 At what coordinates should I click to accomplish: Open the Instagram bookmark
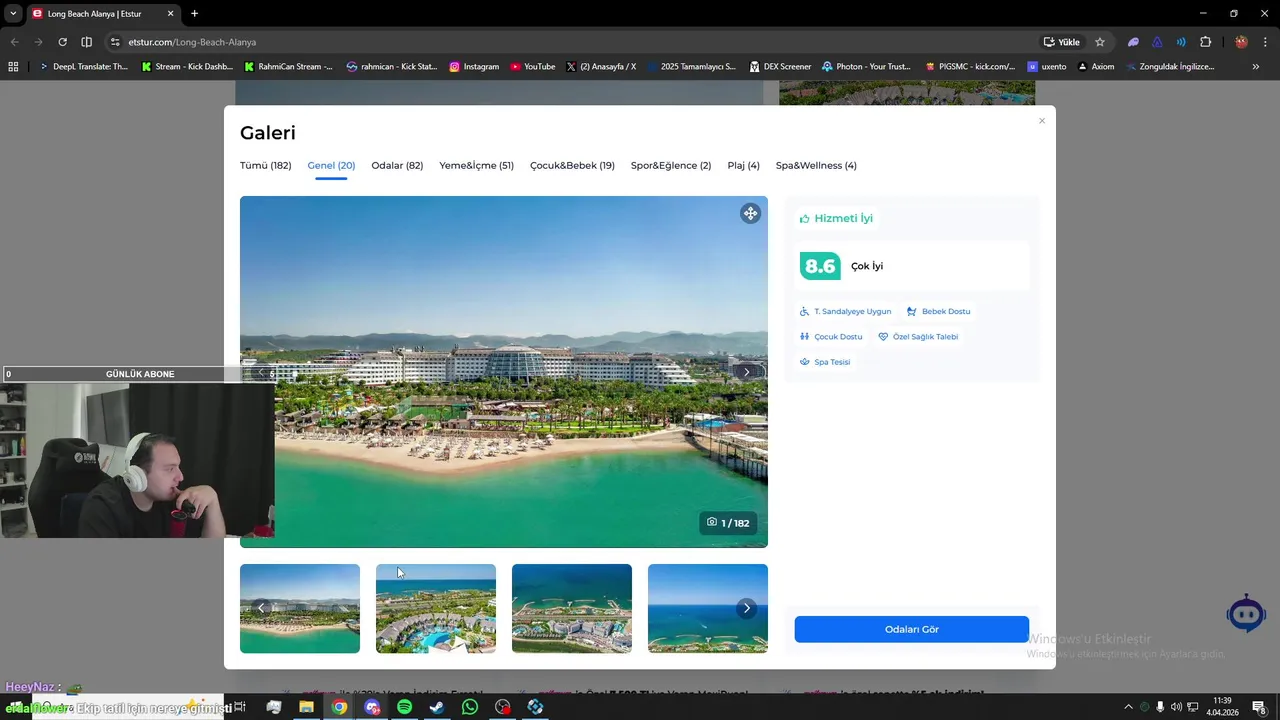[x=474, y=67]
